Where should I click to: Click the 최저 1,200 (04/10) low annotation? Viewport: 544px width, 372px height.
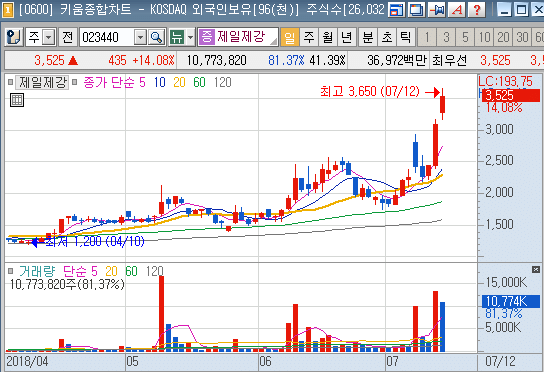[95, 241]
